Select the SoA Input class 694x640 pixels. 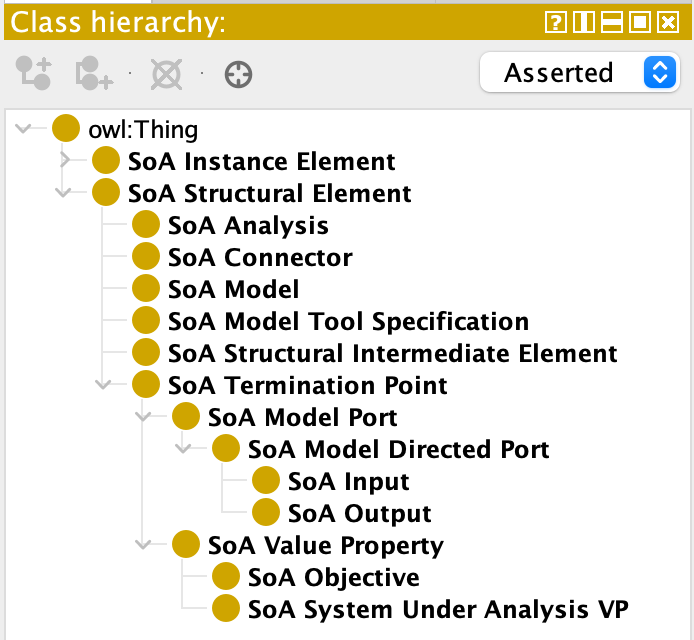click(348, 481)
